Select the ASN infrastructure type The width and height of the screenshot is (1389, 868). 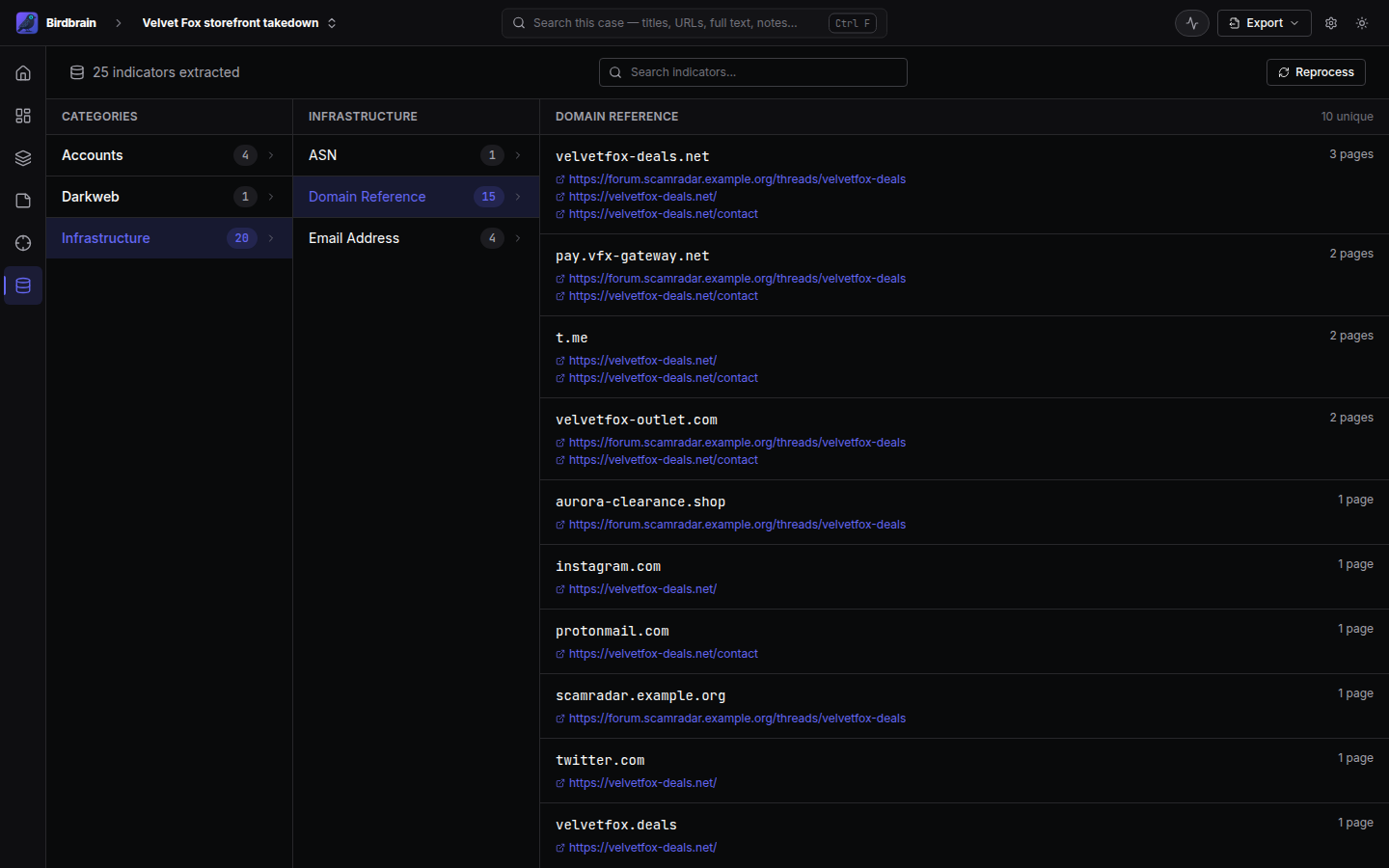(x=416, y=155)
